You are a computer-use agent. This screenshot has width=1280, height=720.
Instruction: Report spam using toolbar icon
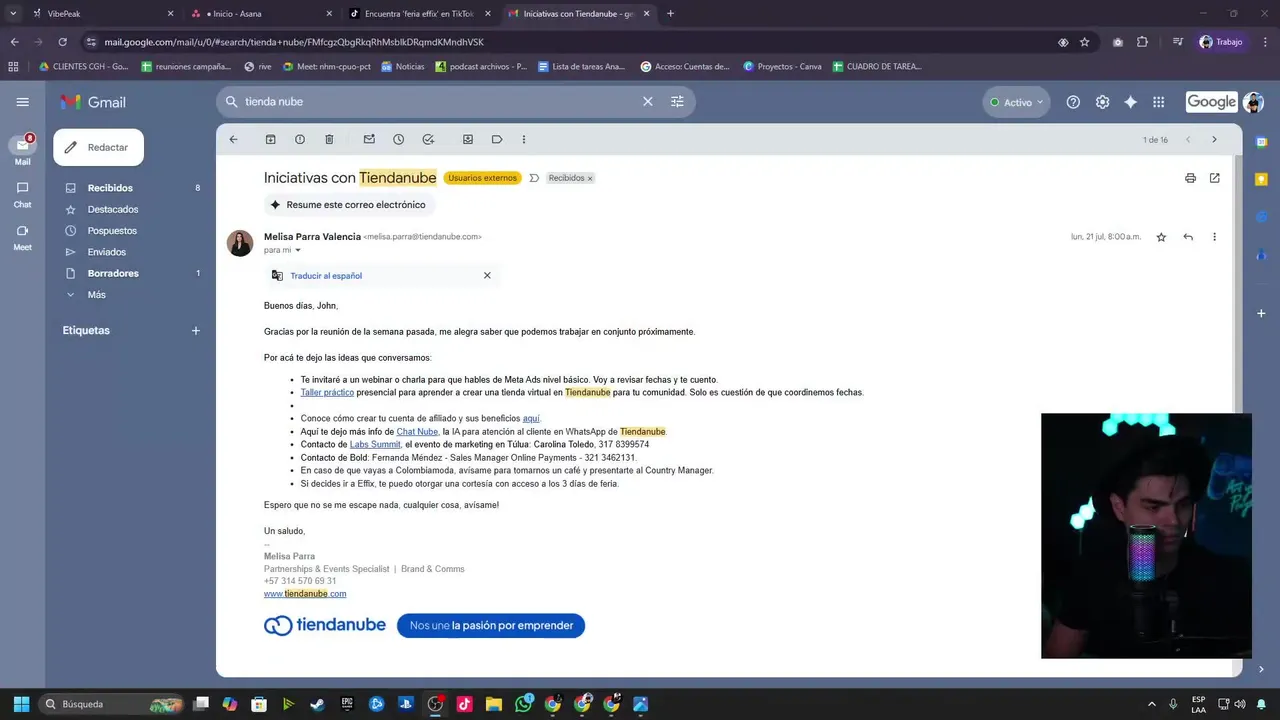[299, 140]
